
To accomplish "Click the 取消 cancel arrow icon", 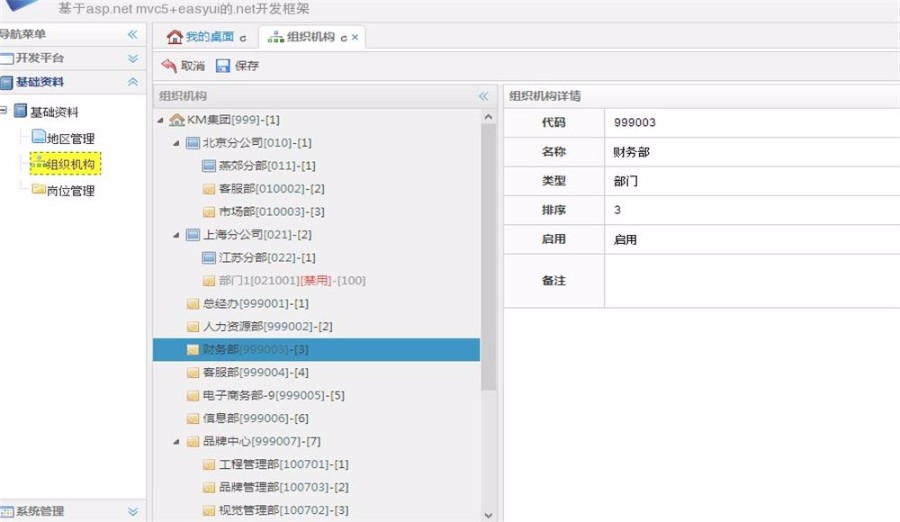I will pyautogui.click(x=169, y=65).
